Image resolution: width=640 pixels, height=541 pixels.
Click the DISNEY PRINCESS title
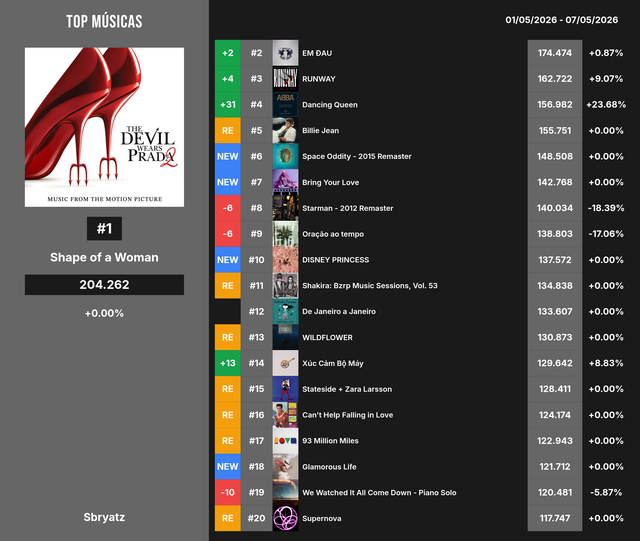tap(336, 260)
